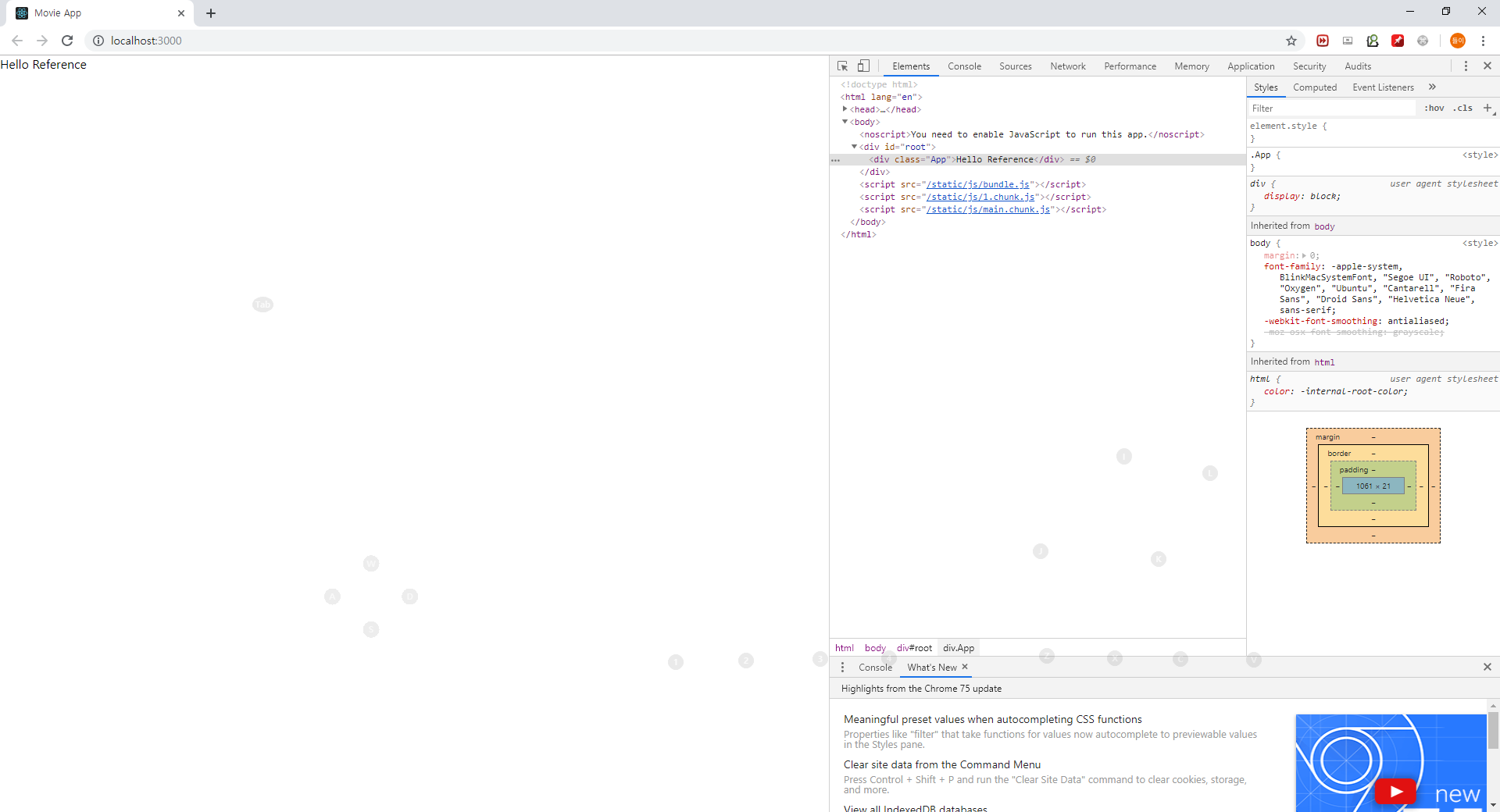The width and height of the screenshot is (1500, 812).
Task: Open the /static/js/main.chunk.js link
Action: pos(988,210)
